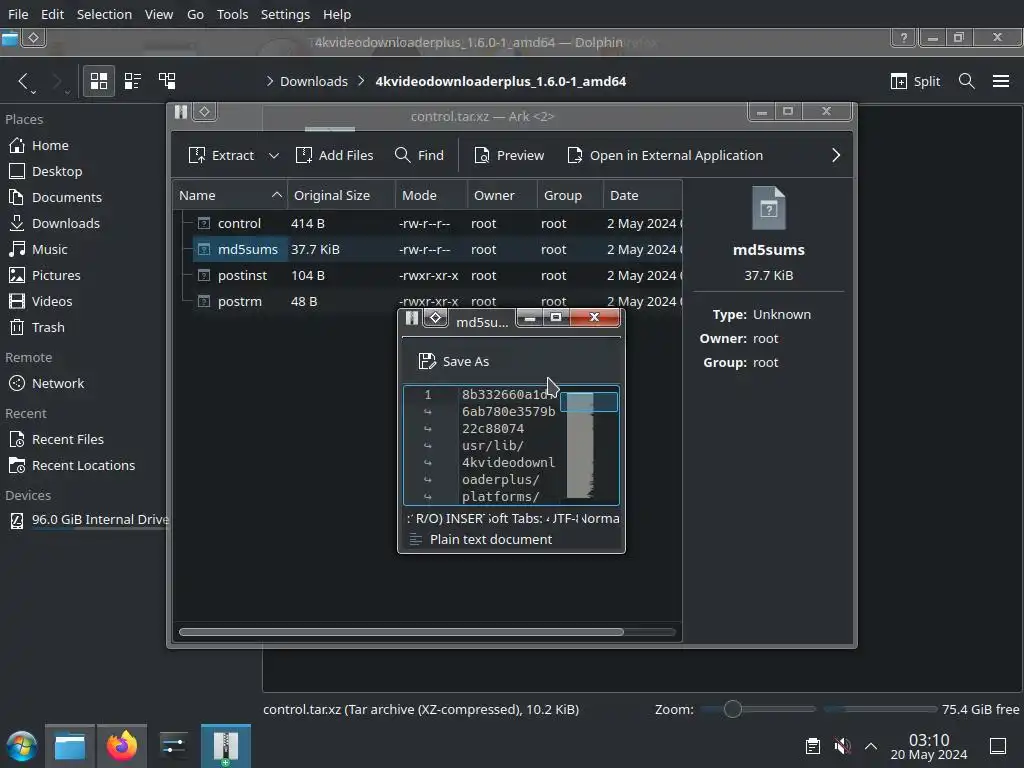Open Tools menu
Screen dimensions: 1024x768
tap(232, 14)
